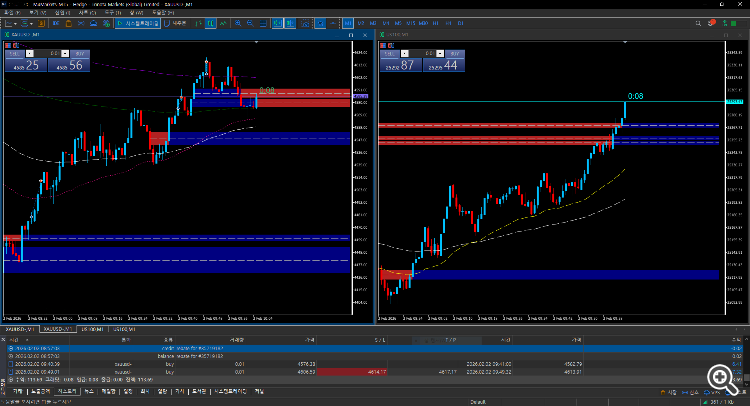Close the Toolbox panel with X
The image size is (750, 406).
[3, 340]
